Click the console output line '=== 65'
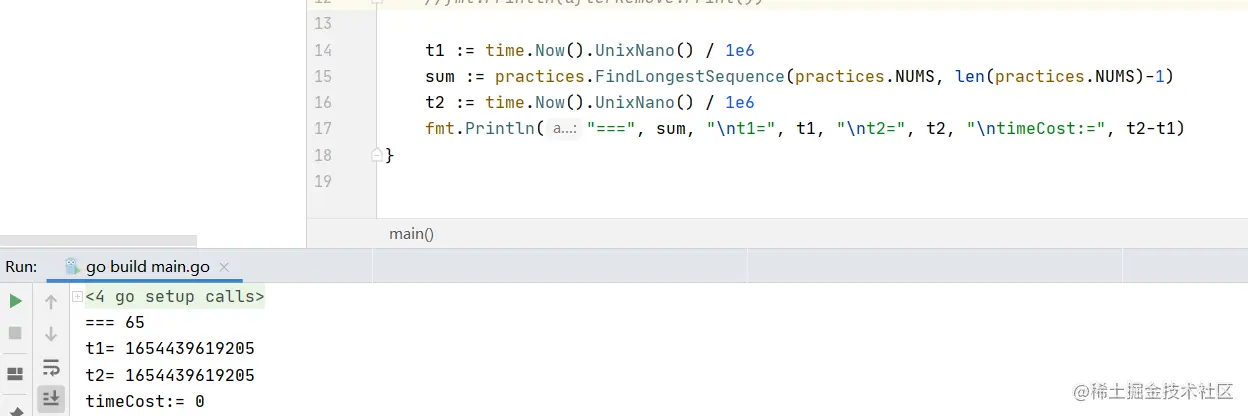Screen dimensions: 1248x416 click(115, 322)
